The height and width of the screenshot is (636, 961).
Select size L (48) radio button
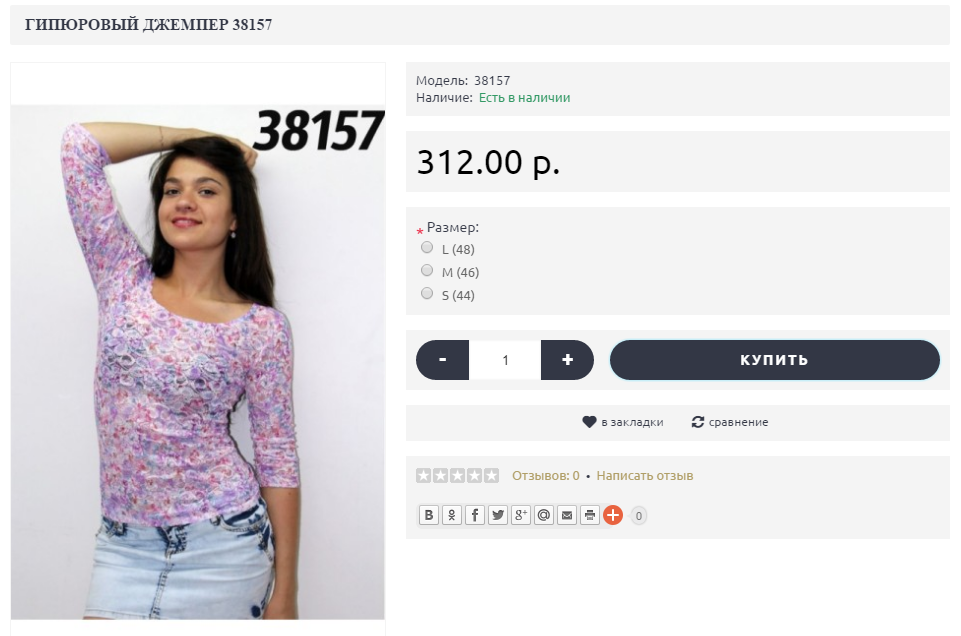[x=427, y=248]
